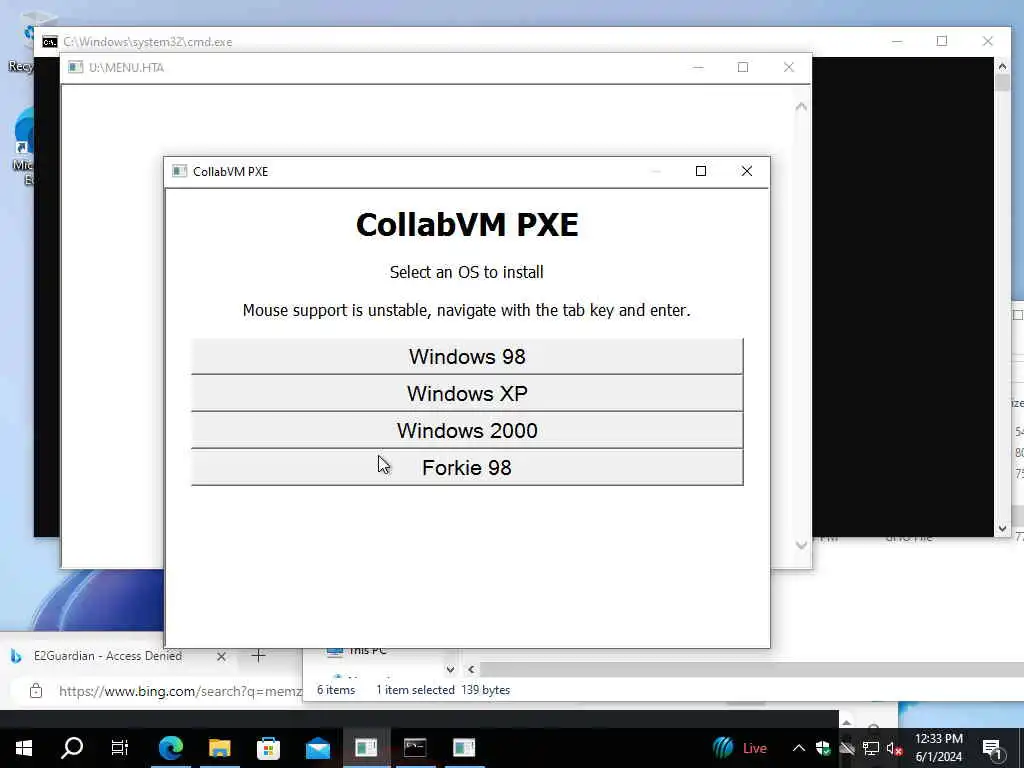Close the CollabVM PXE window

click(746, 171)
